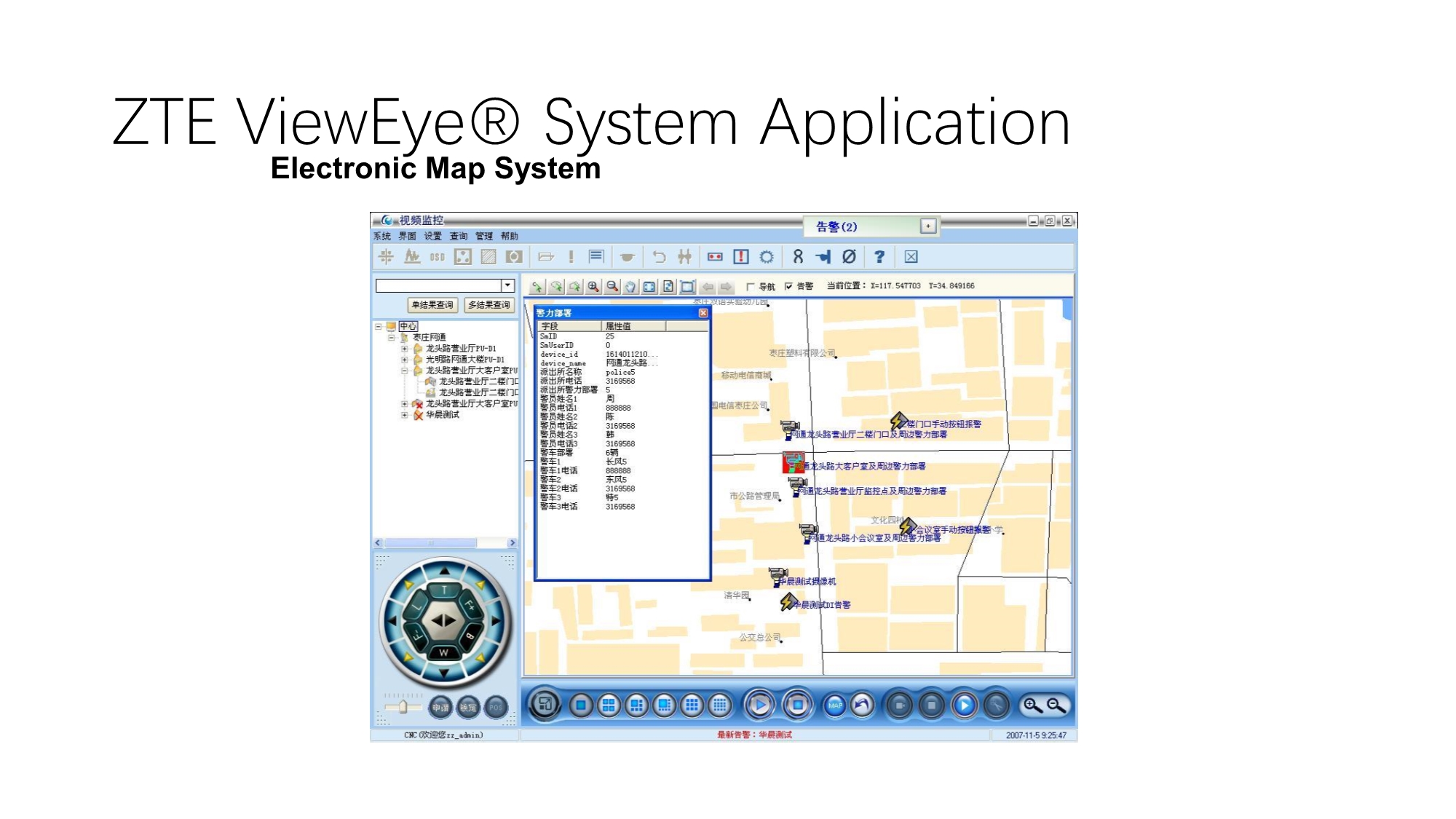Click the figure eight toolbar icon
The image size is (1456, 819).
(798, 257)
